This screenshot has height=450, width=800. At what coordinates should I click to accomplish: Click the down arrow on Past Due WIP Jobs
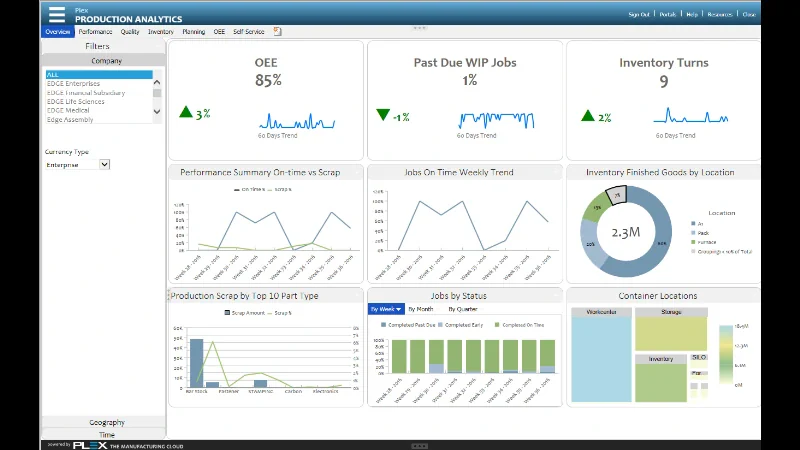(x=383, y=115)
